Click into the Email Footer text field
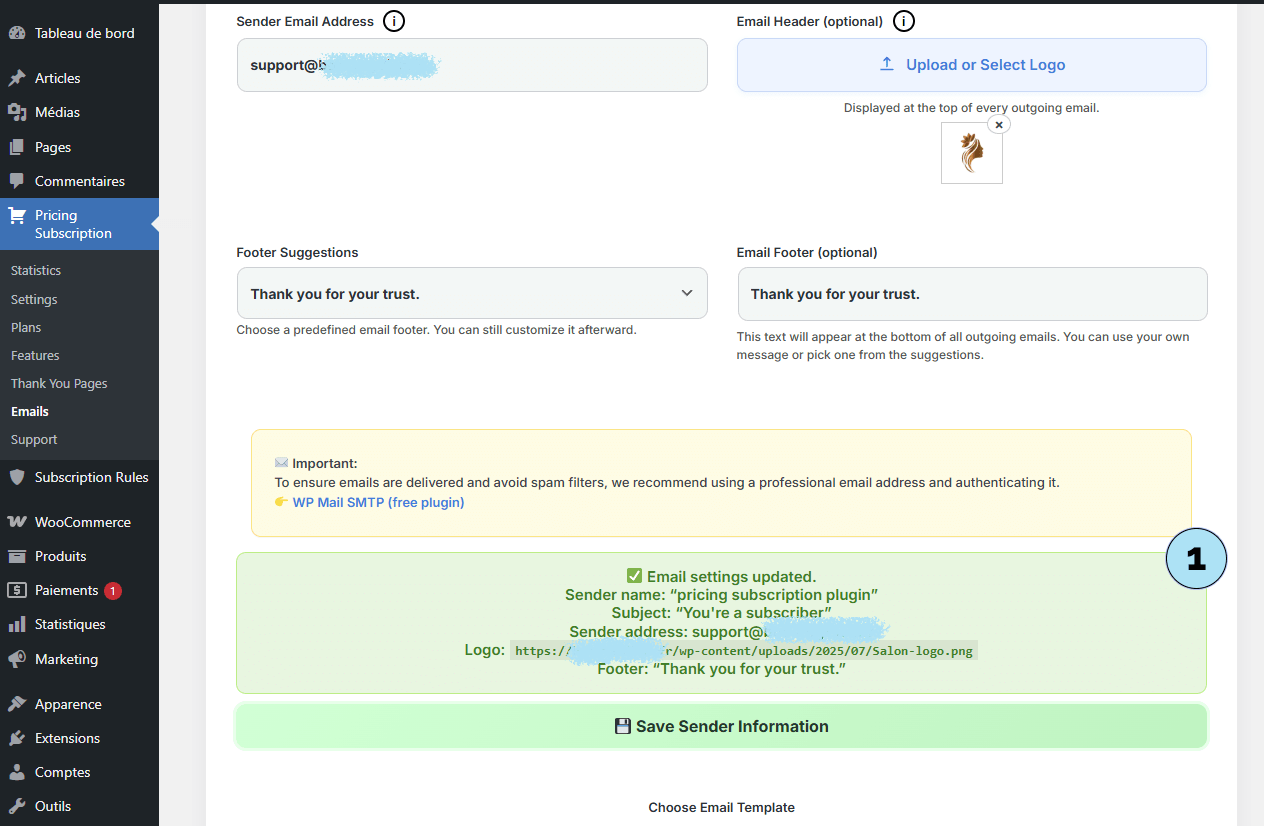The width and height of the screenshot is (1264, 826). tap(971, 294)
